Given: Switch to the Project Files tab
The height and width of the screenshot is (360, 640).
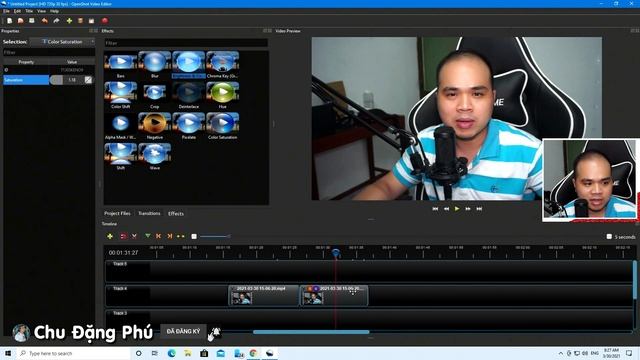Looking at the screenshot, I should [x=117, y=213].
